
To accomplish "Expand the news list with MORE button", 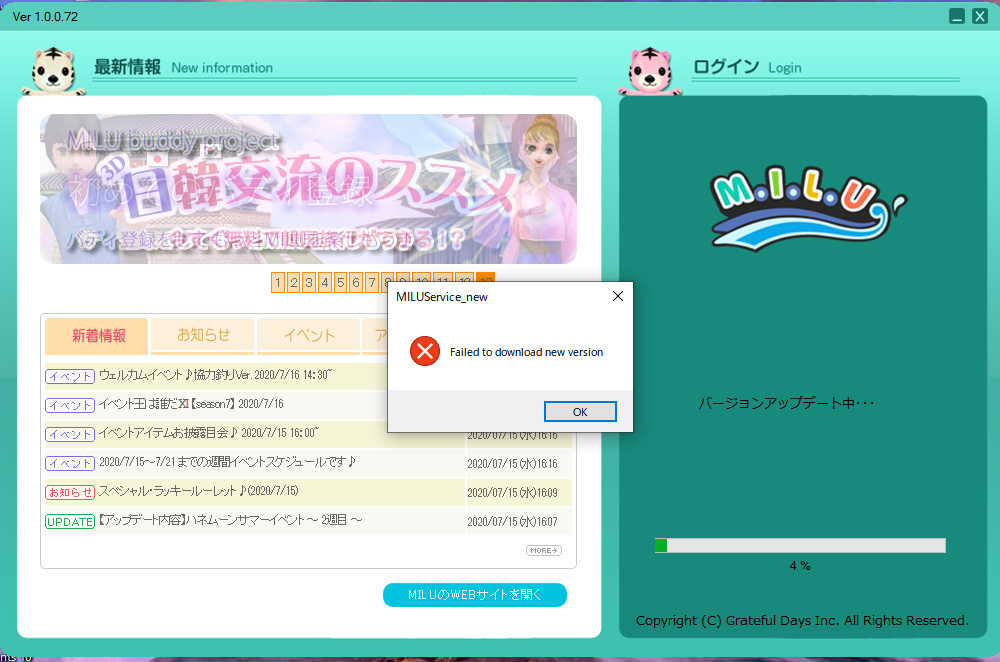I will pyautogui.click(x=544, y=550).
